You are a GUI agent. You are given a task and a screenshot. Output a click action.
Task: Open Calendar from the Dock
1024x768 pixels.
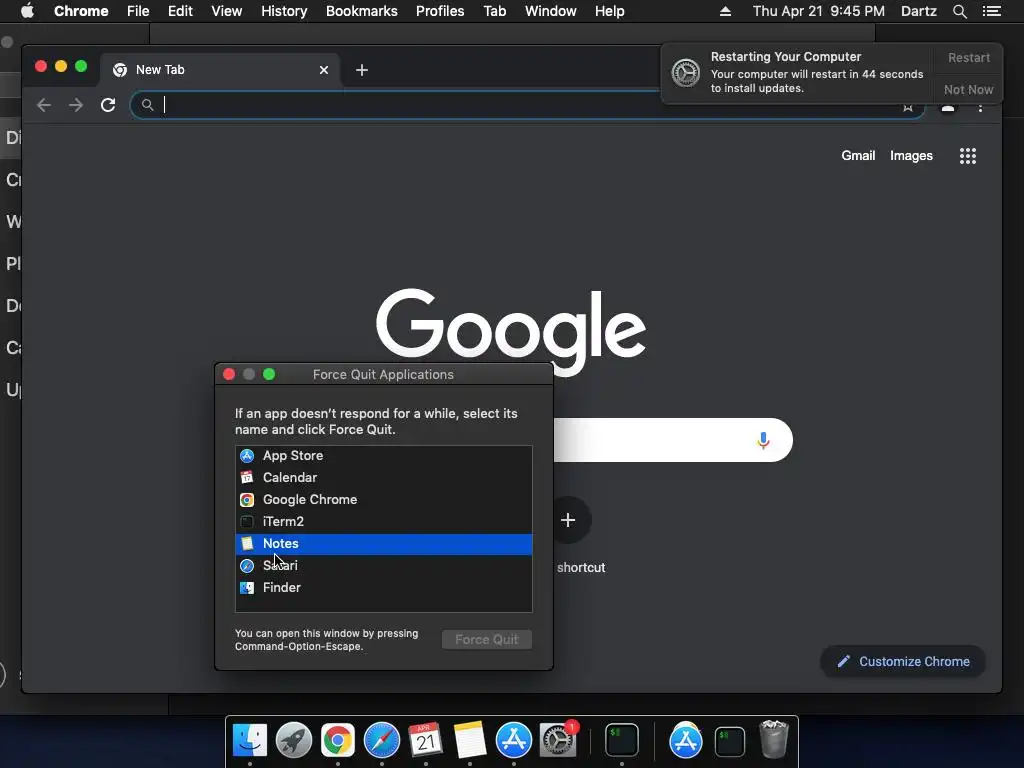[426, 740]
